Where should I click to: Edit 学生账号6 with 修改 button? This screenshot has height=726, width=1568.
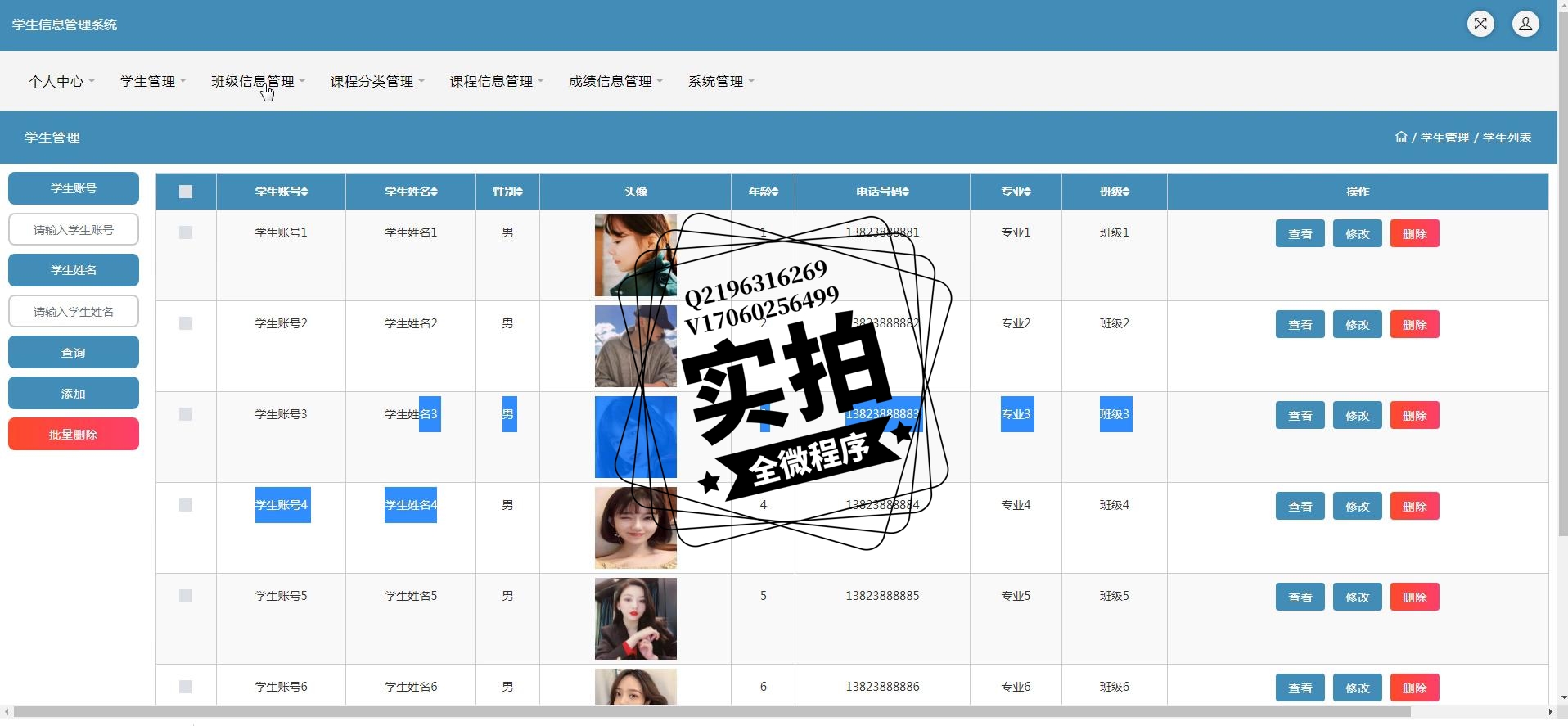point(1358,688)
